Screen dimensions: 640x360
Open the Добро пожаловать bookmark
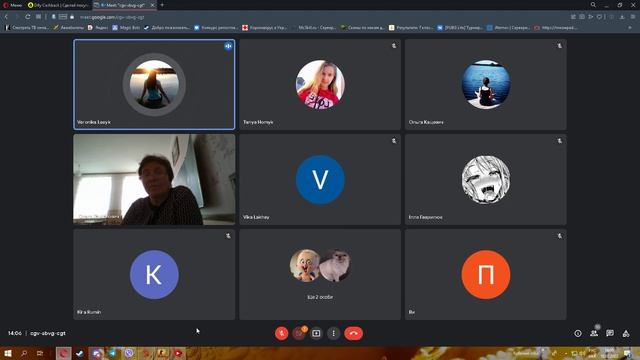point(167,28)
